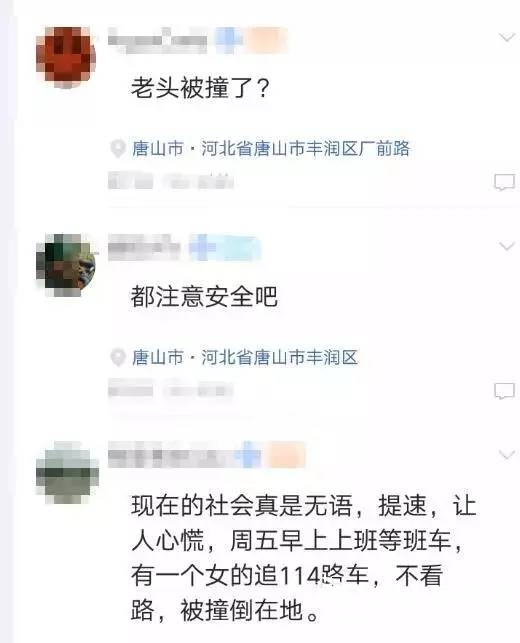Open location link 河北省唐山市丰润区厂前路
520x643 pixels.
(306, 148)
